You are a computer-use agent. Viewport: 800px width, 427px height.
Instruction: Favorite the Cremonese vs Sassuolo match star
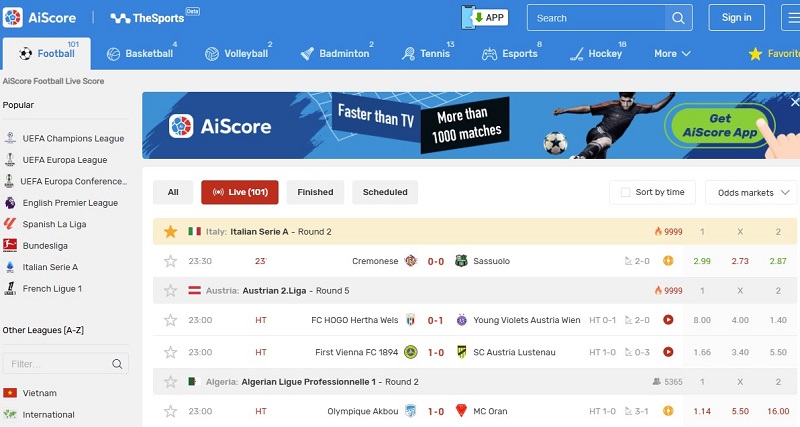[x=170, y=261]
